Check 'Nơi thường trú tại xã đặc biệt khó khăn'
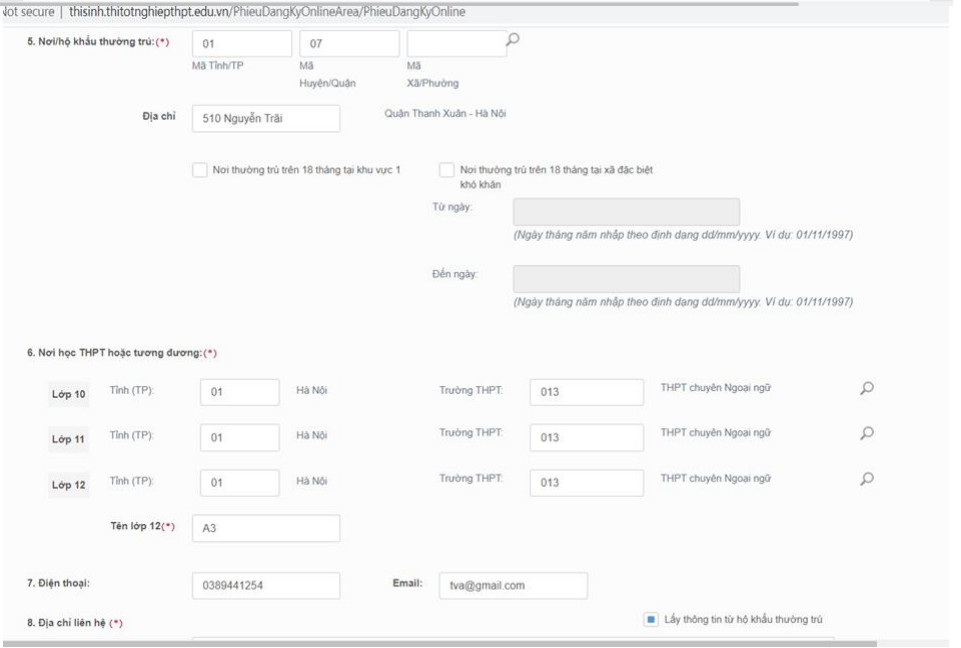The width and height of the screenshot is (961, 648). pyautogui.click(x=447, y=170)
